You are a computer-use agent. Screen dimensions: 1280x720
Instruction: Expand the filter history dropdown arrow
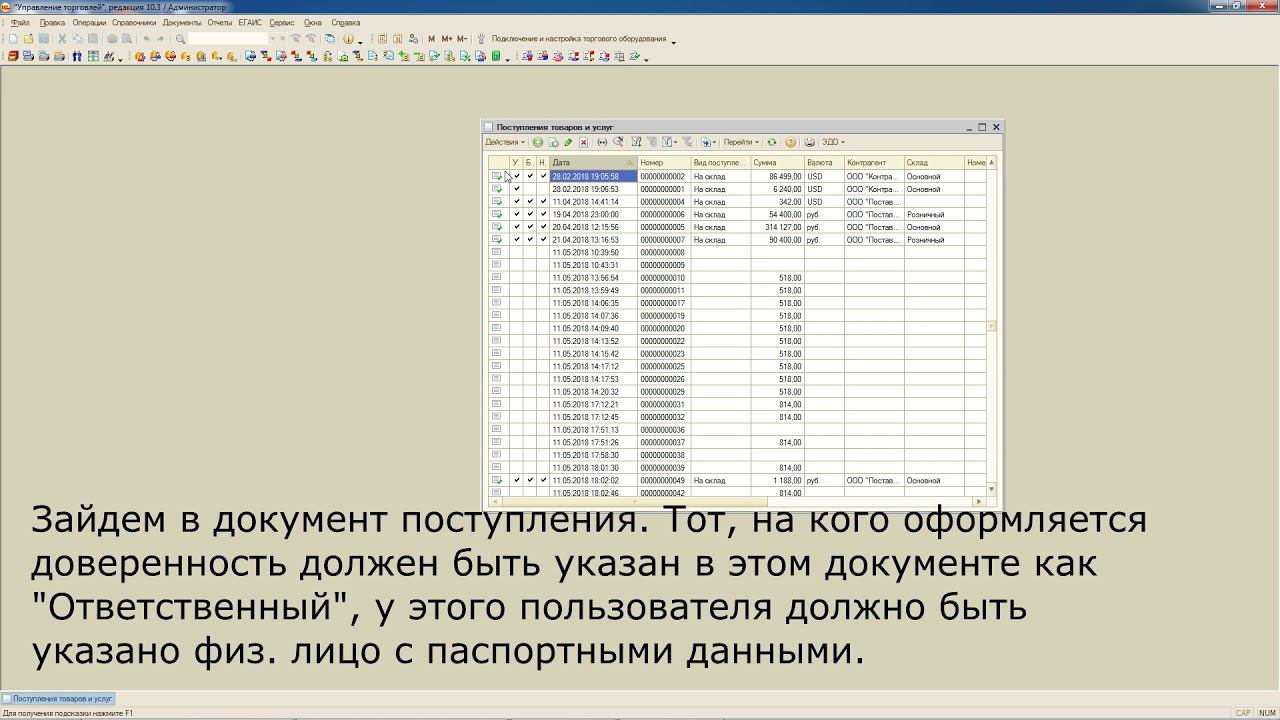coord(675,142)
